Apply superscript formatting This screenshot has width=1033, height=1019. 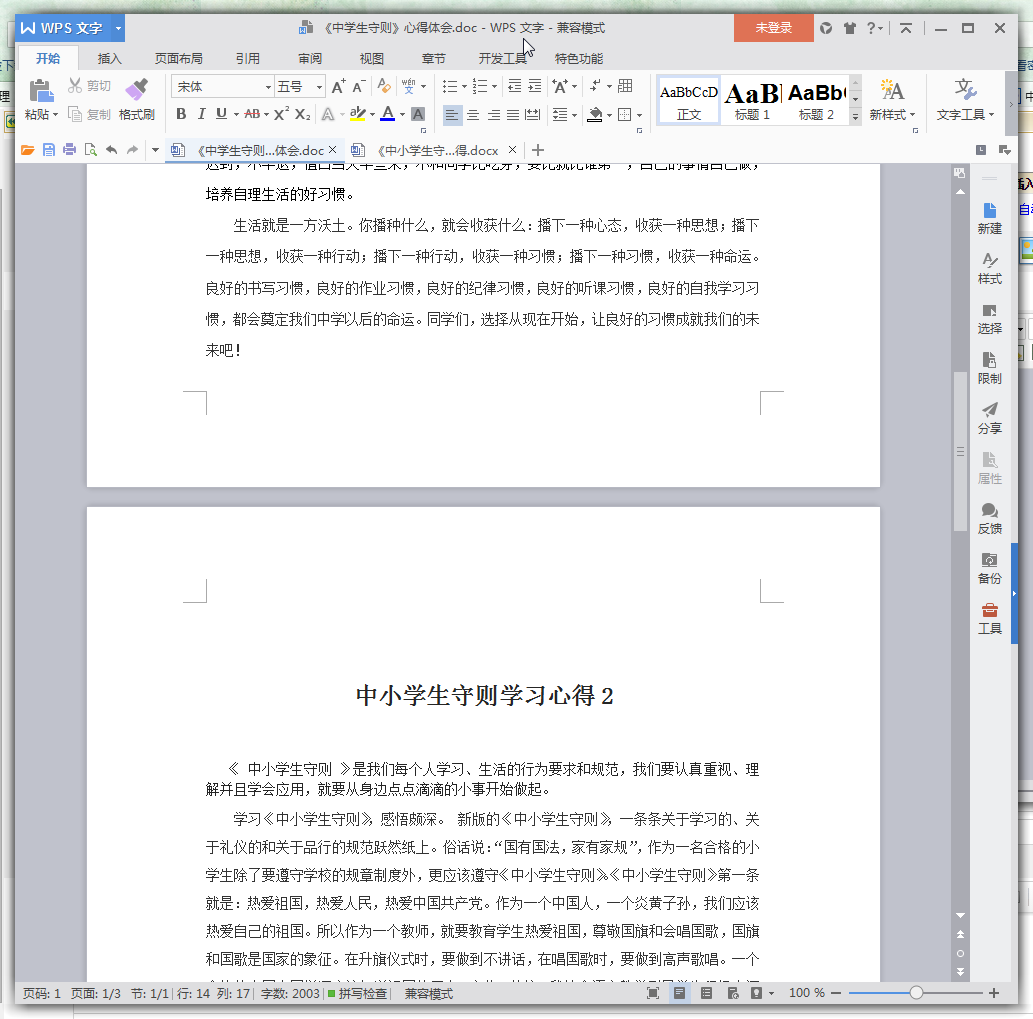pos(281,114)
